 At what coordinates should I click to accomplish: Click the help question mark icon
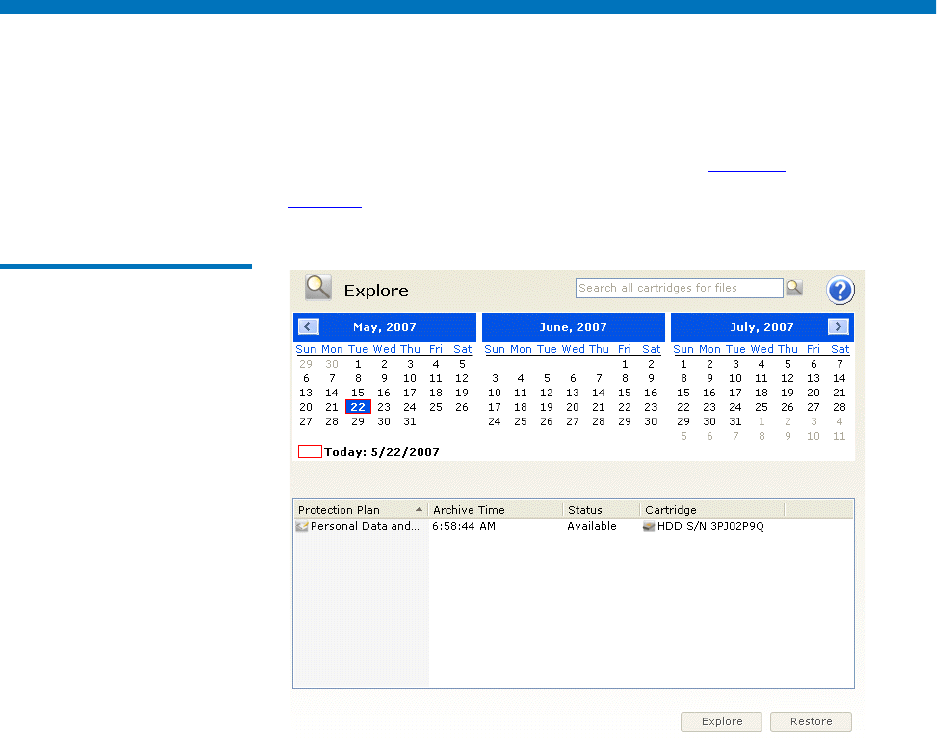840,291
